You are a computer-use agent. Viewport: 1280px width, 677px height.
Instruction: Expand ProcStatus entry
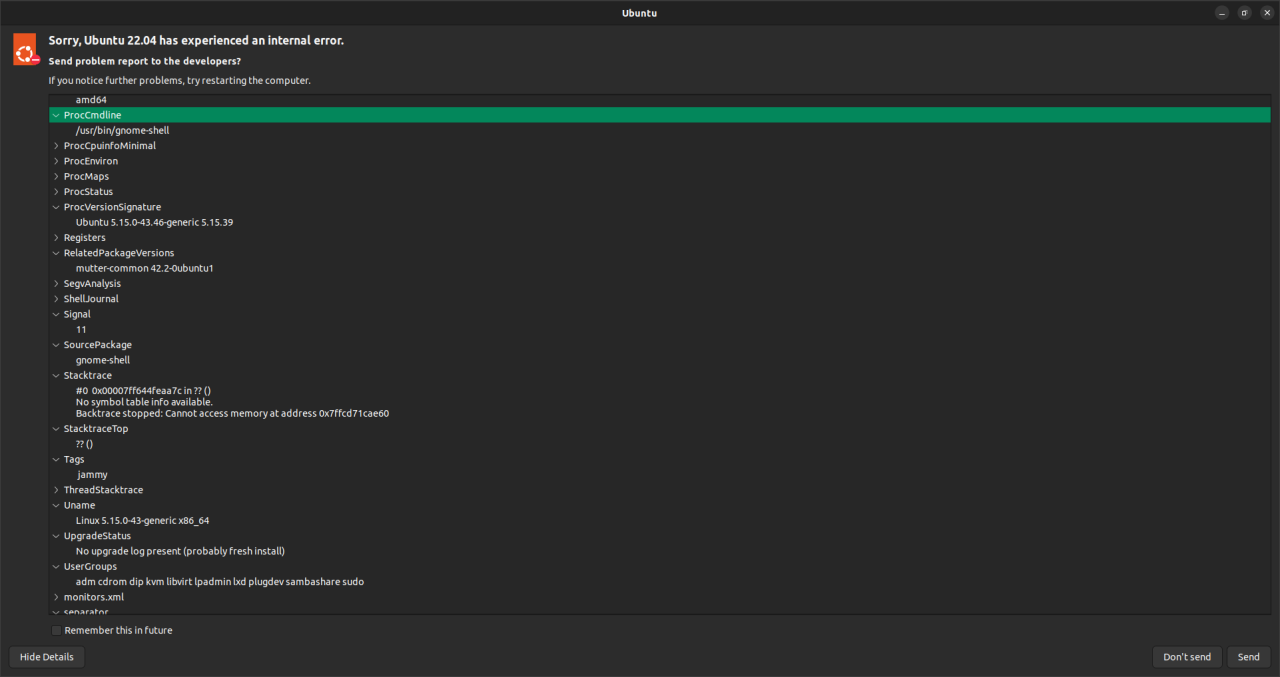[x=56, y=192]
